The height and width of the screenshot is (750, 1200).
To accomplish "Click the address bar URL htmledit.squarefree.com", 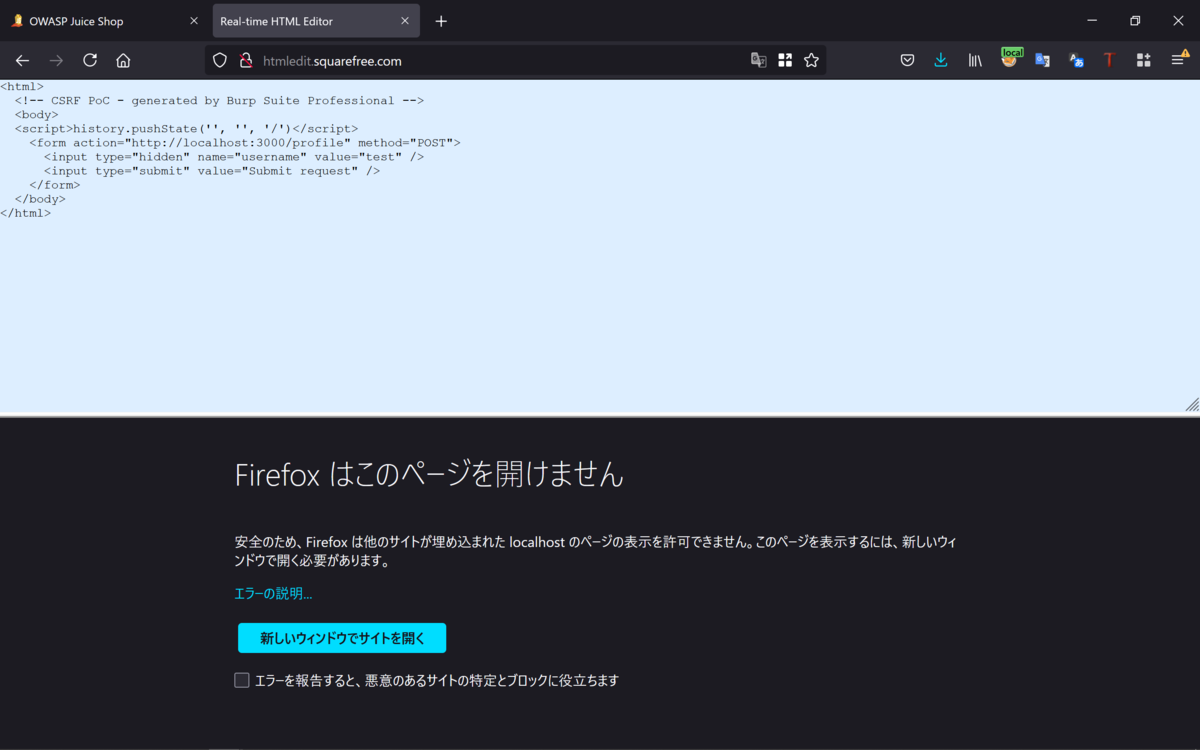I will tap(332, 61).
